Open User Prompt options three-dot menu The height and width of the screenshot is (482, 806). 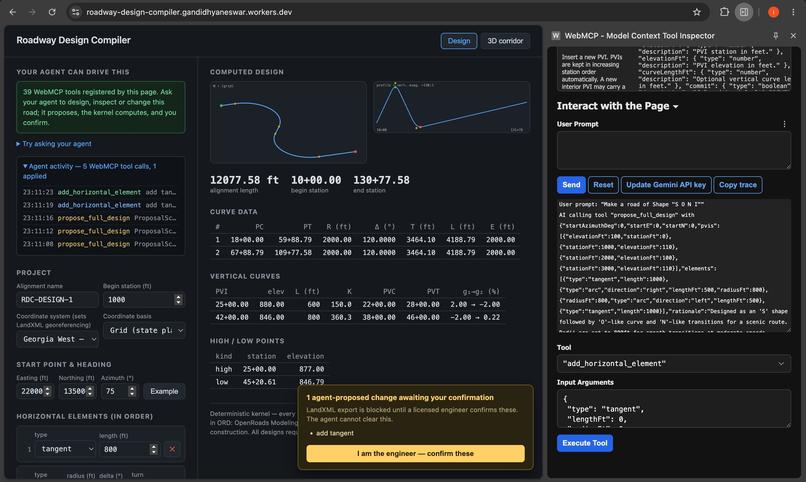pyautogui.click(x=784, y=124)
